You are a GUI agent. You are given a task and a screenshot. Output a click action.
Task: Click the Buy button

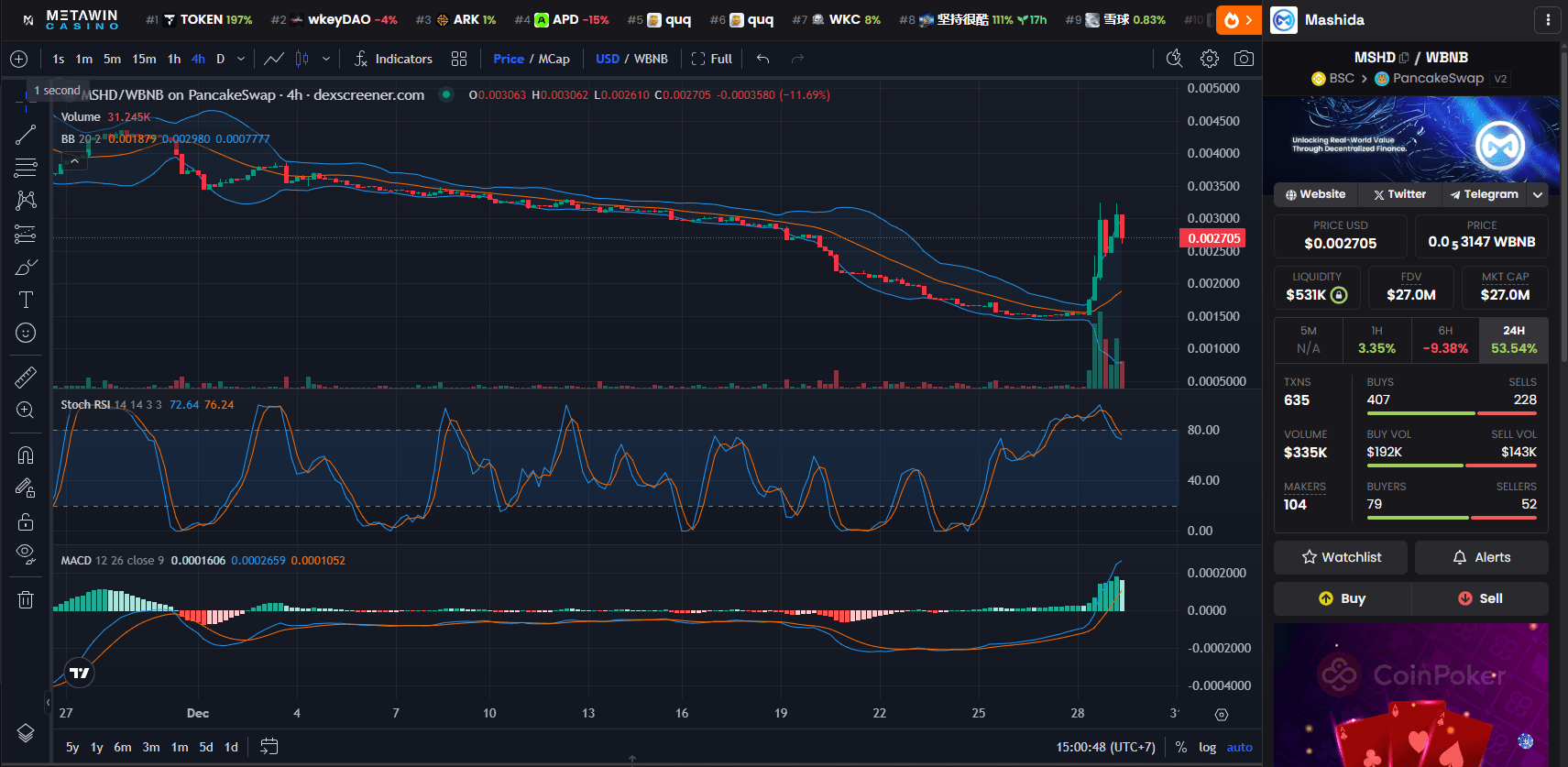(x=1343, y=598)
